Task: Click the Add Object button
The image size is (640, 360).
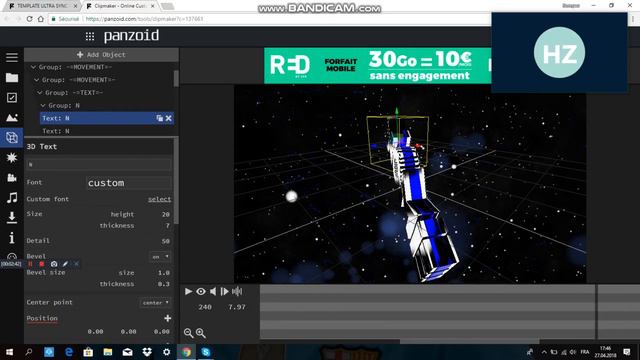Action: coord(101,55)
